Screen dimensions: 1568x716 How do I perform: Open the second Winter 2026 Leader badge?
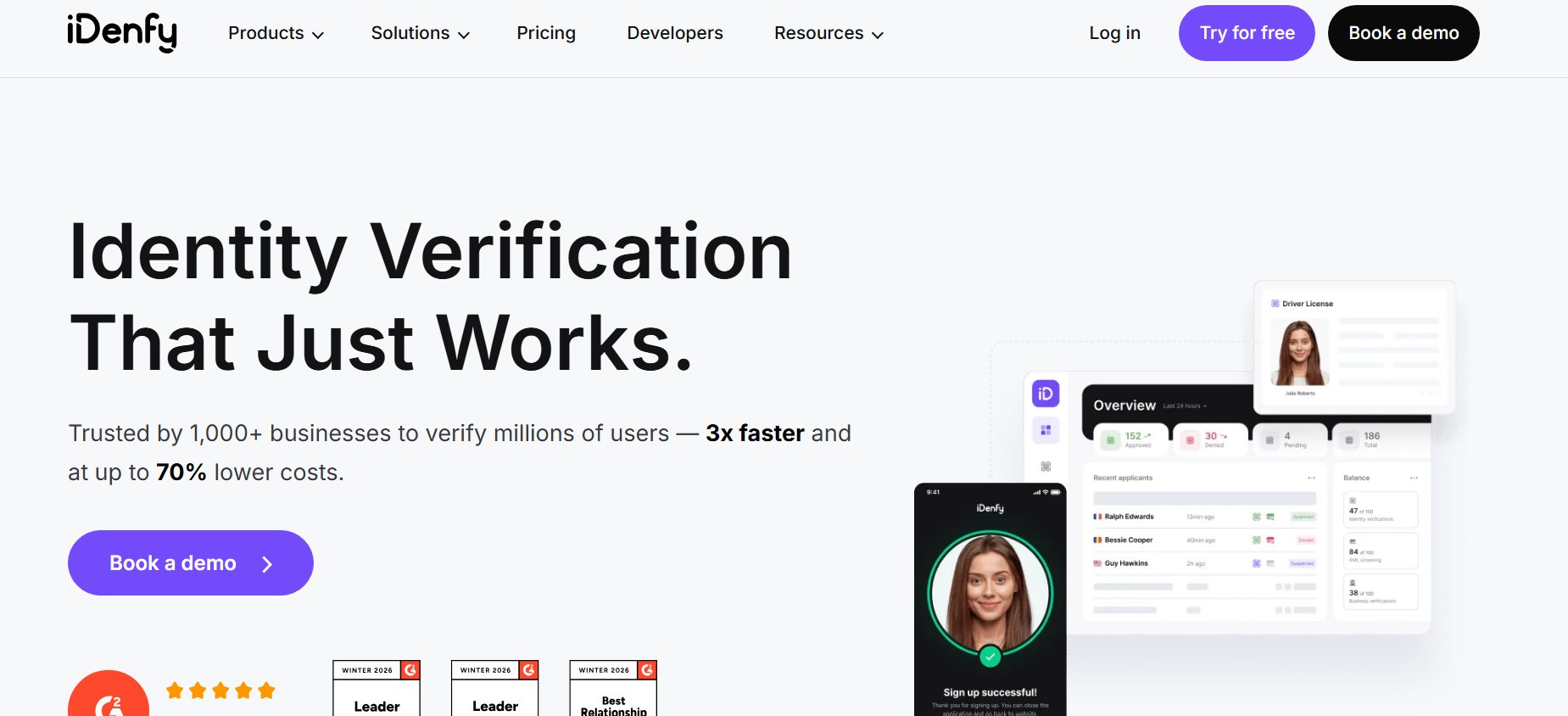click(495, 688)
